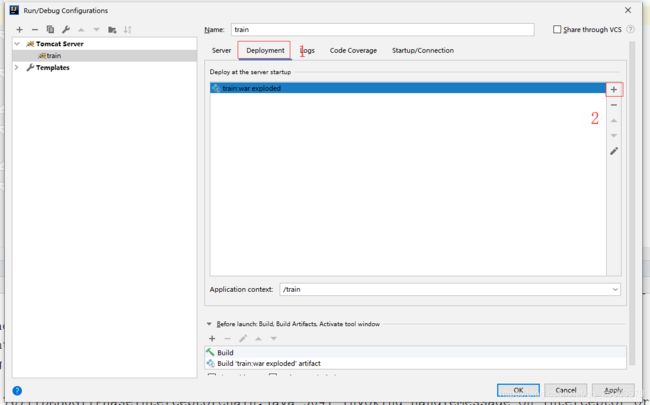The height and width of the screenshot is (405, 650).
Task: Move configuration down in left toolbar
Action: (x=97, y=29)
